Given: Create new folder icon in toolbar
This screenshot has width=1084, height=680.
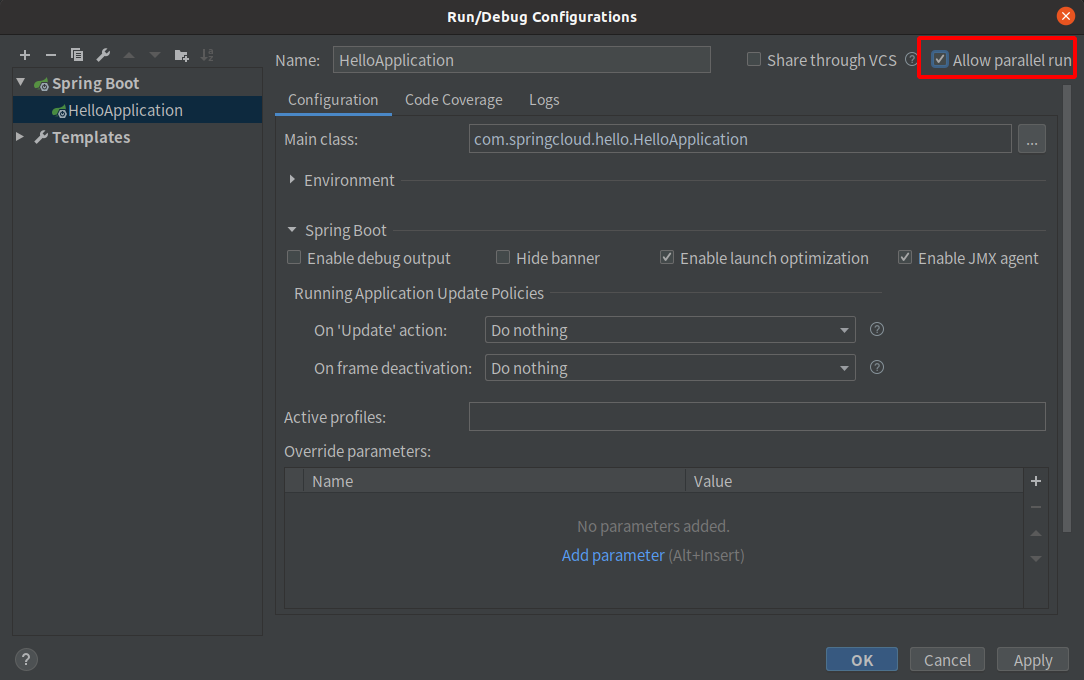Looking at the screenshot, I should click(182, 55).
